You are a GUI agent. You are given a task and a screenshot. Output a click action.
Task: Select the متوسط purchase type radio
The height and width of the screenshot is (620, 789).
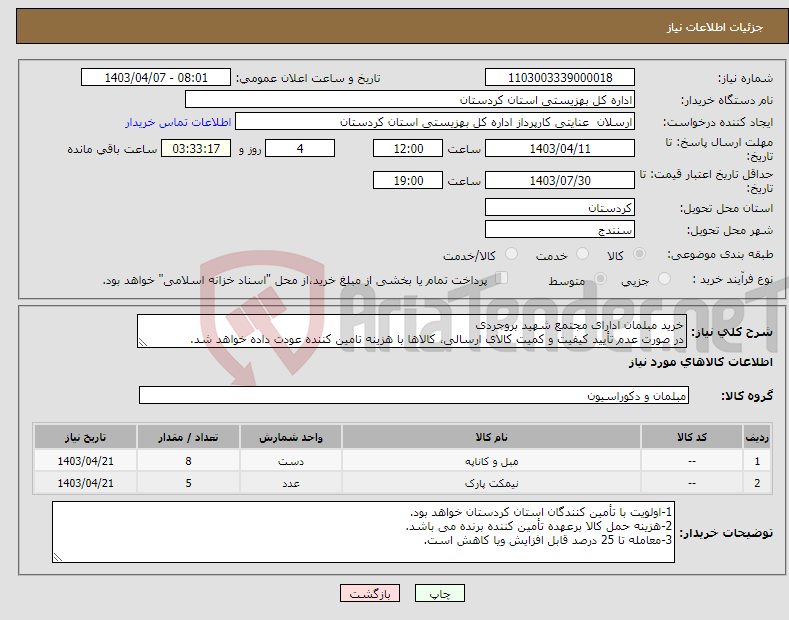click(x=600, y=278)
